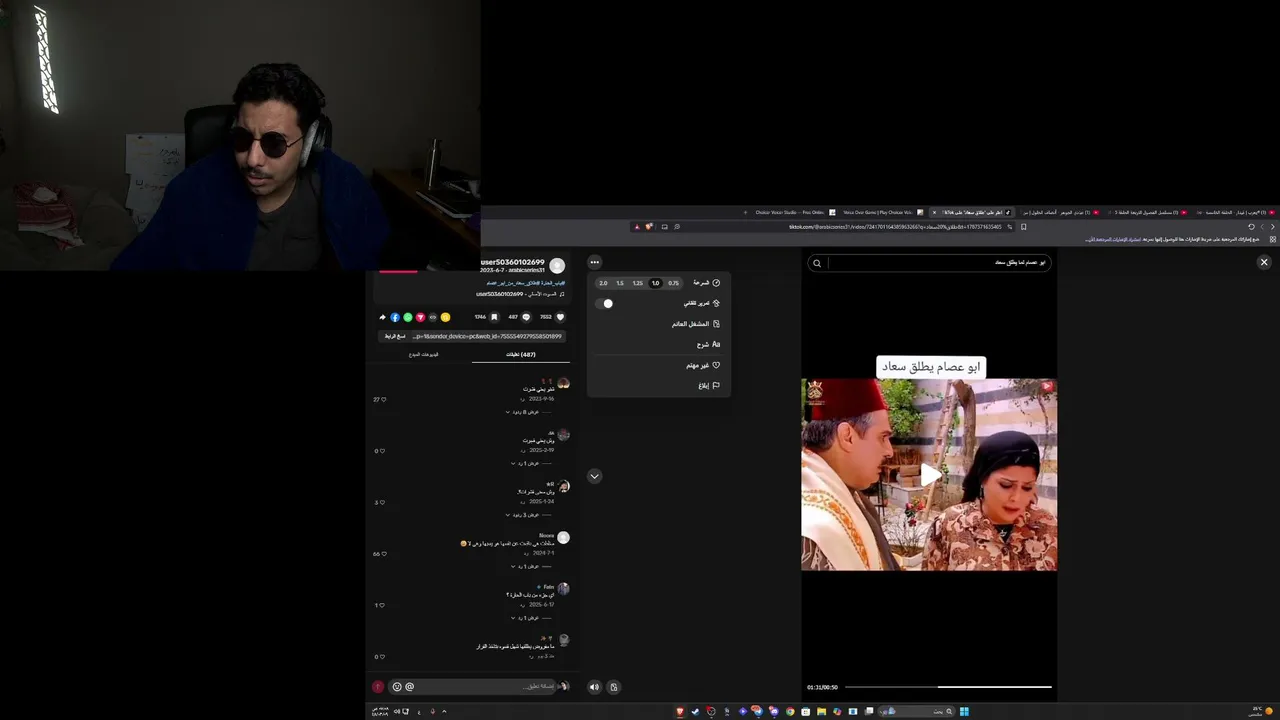Set playback speed to 1.0
The height and width of the screenshot is (720, 1280).
pyautogui.click(x=655, y=283)
